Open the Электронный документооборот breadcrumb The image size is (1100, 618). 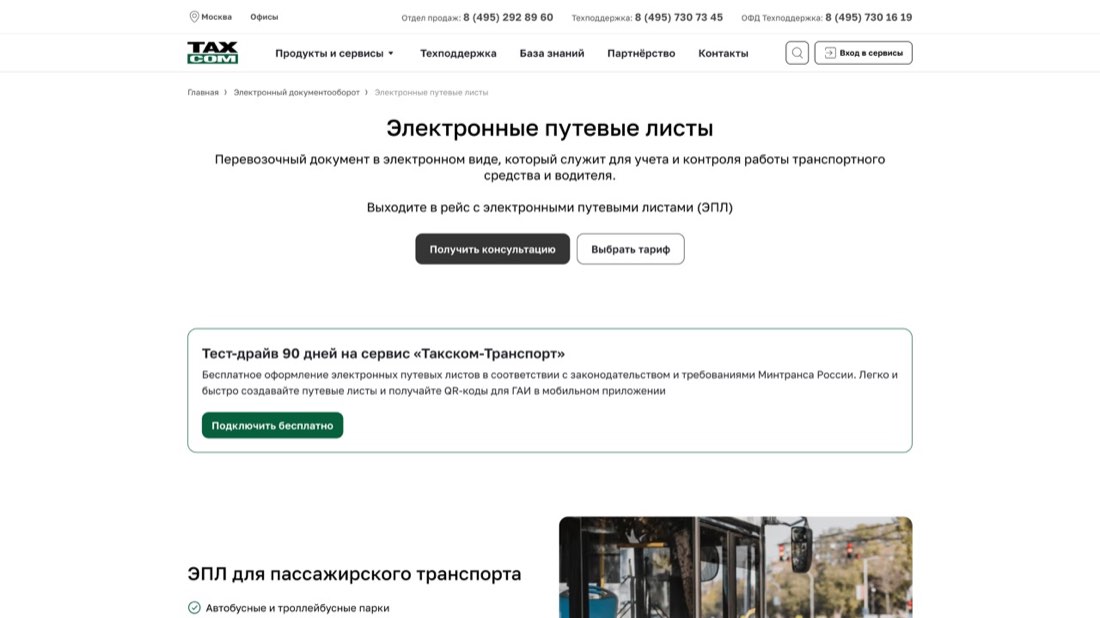[296, 93]
